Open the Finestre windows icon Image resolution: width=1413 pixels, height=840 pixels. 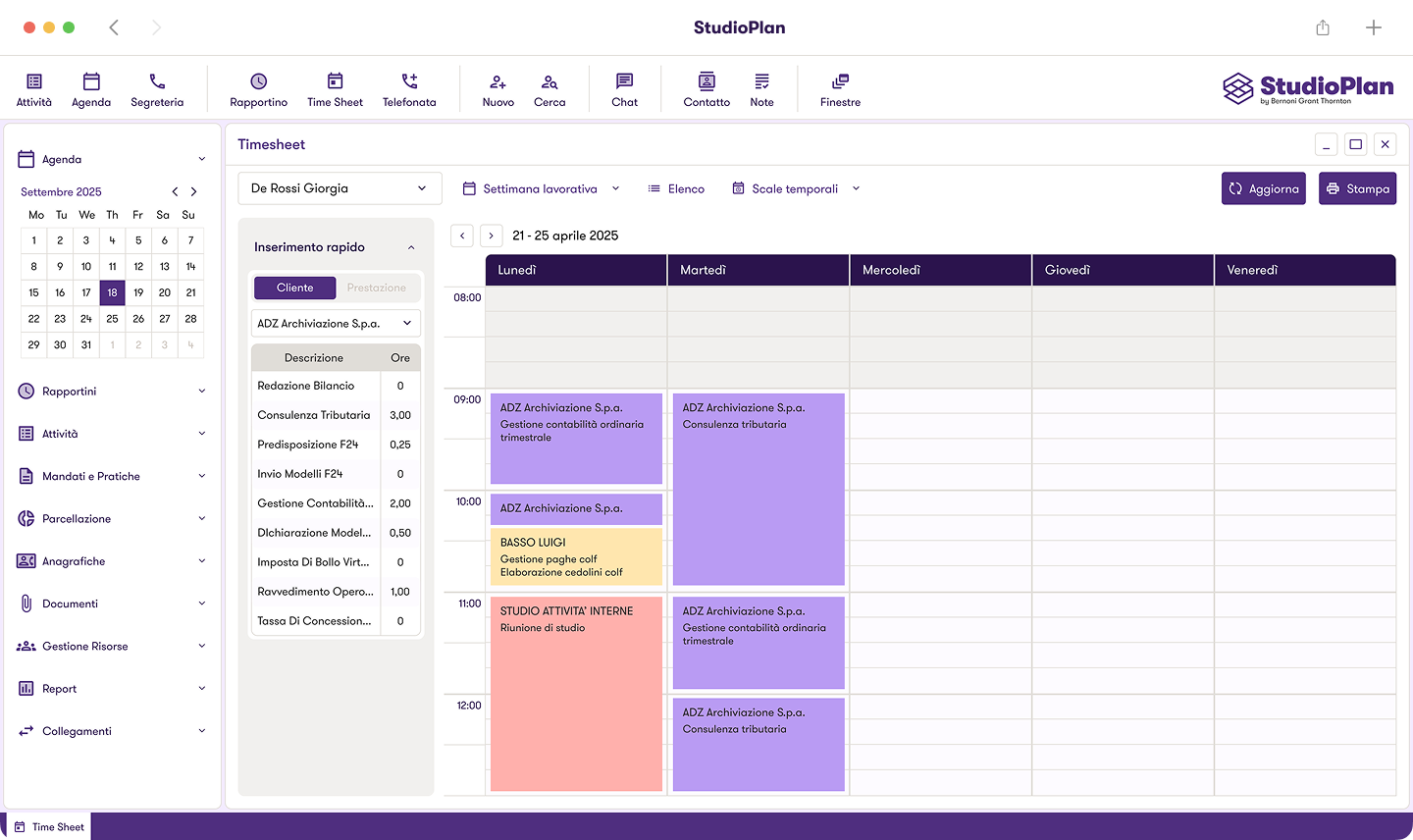pyautogui.click(x=841, y=90)
